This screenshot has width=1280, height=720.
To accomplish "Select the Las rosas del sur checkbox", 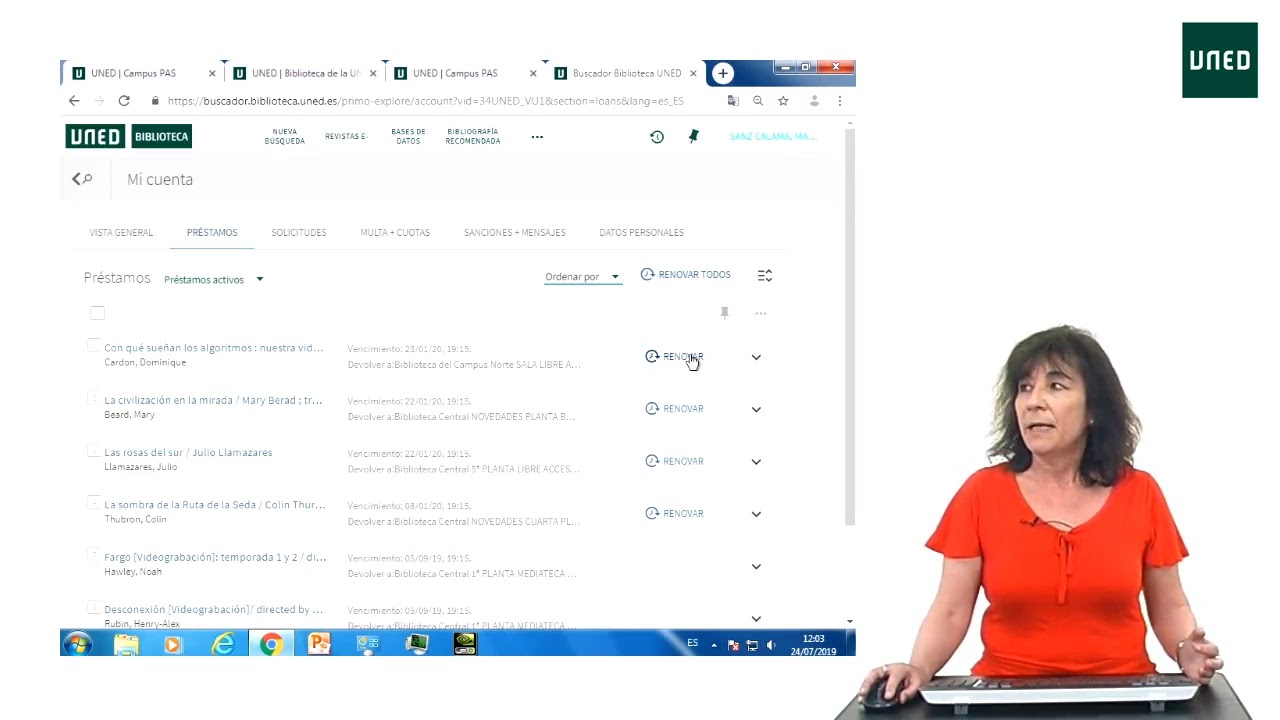I will [x=93, y=451].
